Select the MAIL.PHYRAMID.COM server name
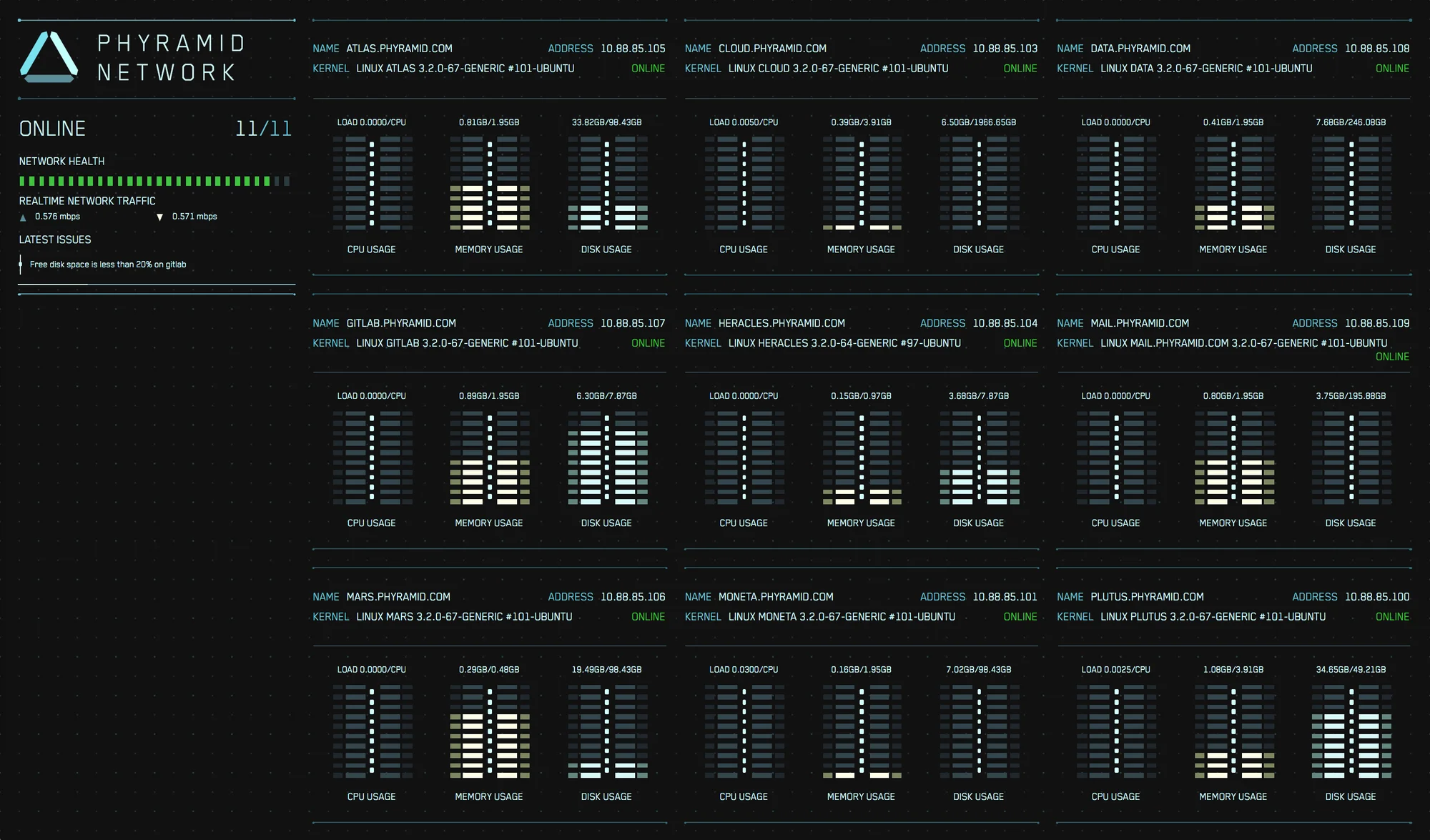This screenshot has height=840, width=1430. tap(1140, 323)
